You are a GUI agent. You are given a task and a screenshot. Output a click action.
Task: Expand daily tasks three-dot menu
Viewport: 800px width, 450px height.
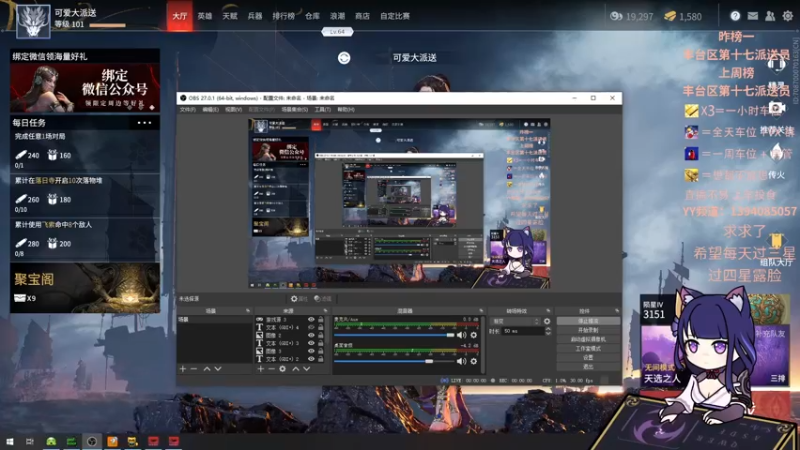tap(144, 122)
